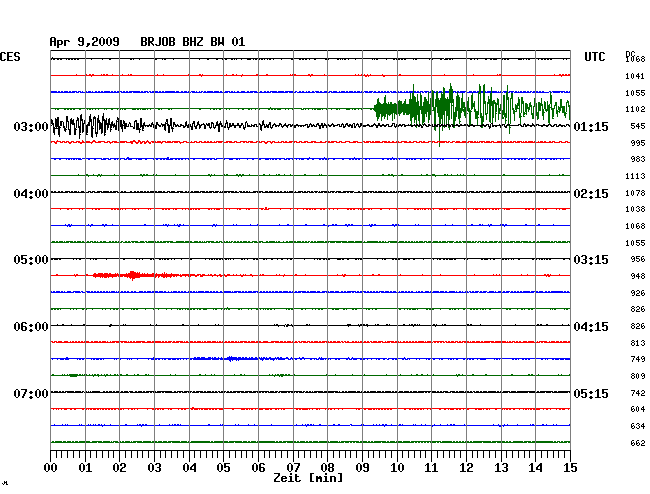Select the '02:15' UTC time label
Viewport: 650px width, 494px height.
(591, 194)
